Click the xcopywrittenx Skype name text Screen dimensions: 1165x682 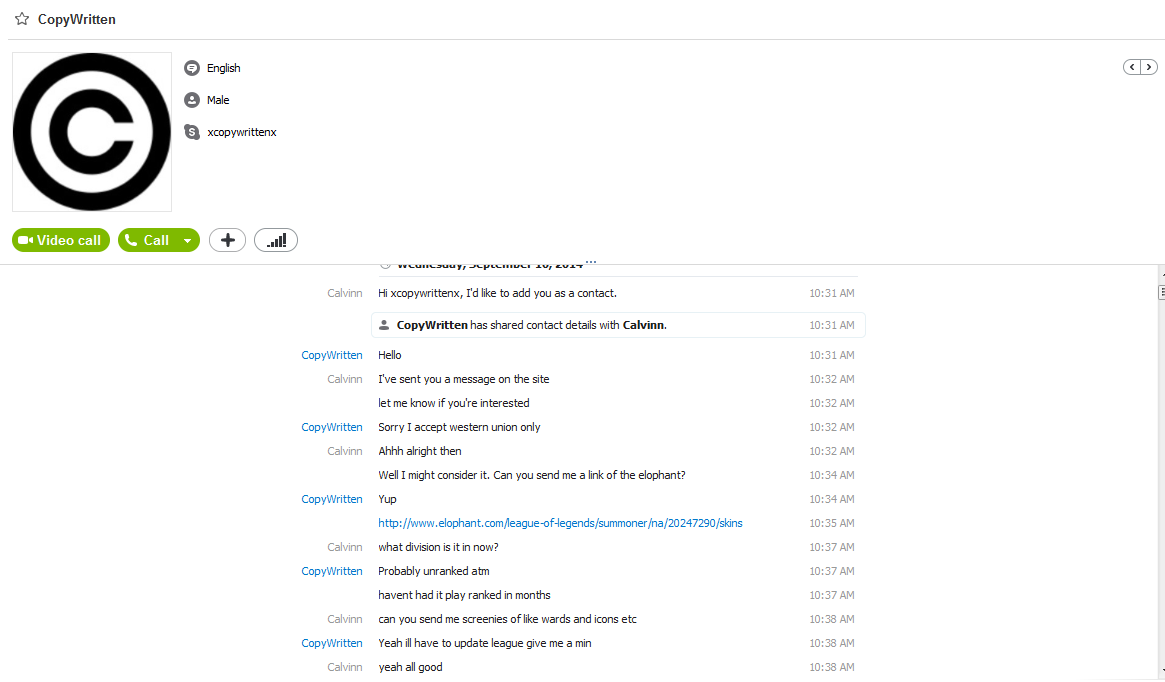click(241, 132)
